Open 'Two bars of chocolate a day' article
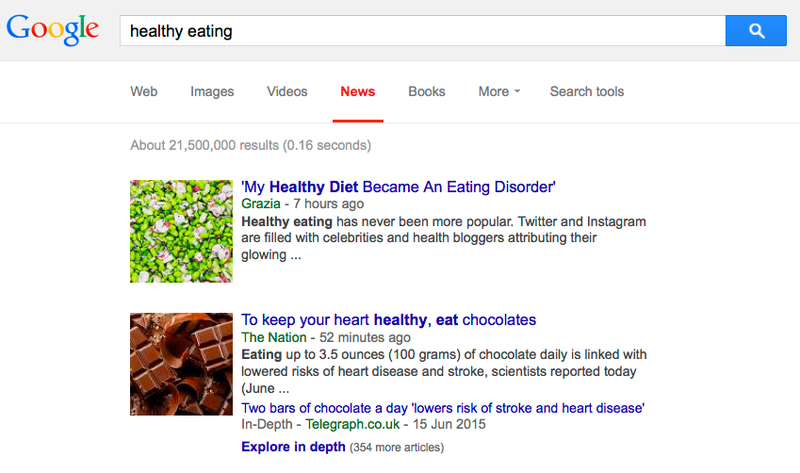The height and width of the screenshot is (473, 800). click(x=443, y=408)
